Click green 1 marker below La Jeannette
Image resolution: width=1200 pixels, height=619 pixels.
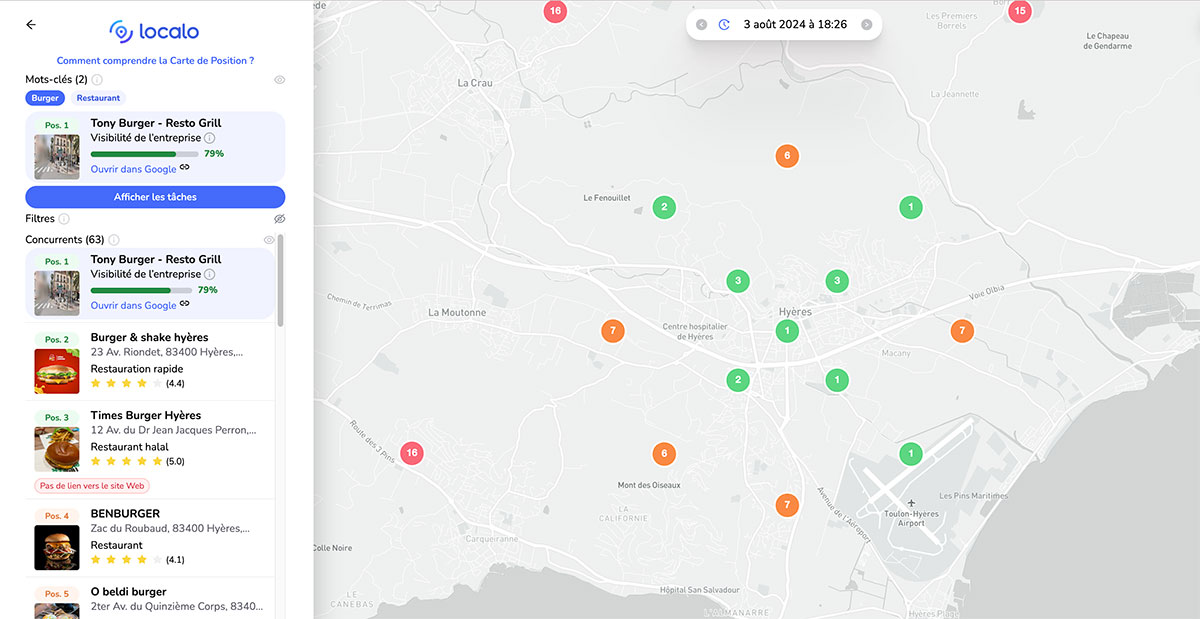pyautogui.click(x=910, y=208)
